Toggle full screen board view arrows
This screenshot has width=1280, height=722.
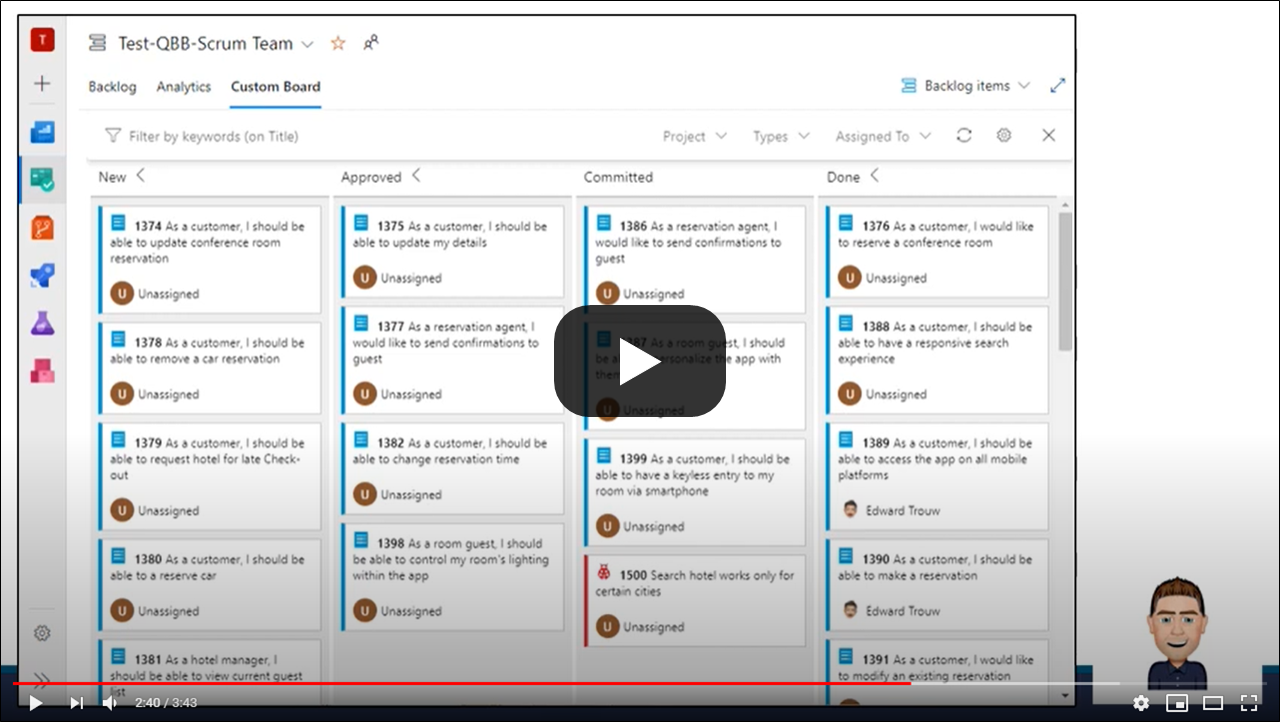tap(1058, 86)
